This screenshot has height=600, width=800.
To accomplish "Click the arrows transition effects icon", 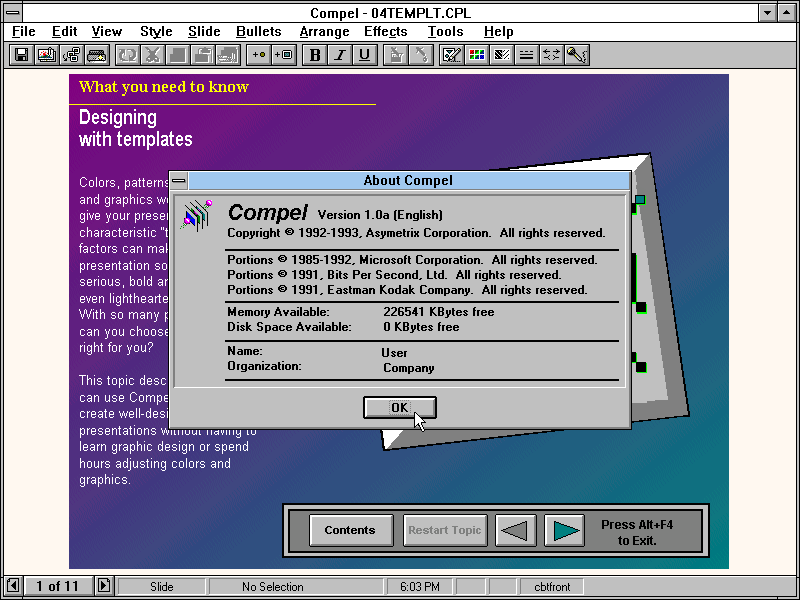I will click(x=552, y=55).
